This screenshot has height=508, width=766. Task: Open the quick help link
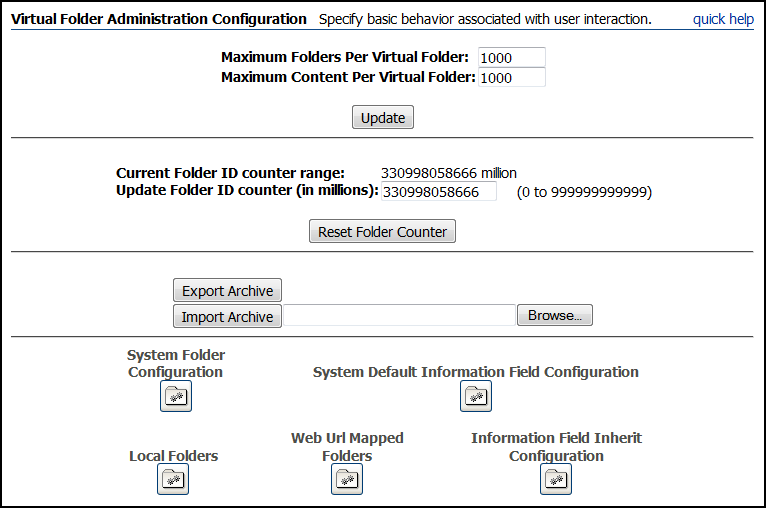[723, 19]
